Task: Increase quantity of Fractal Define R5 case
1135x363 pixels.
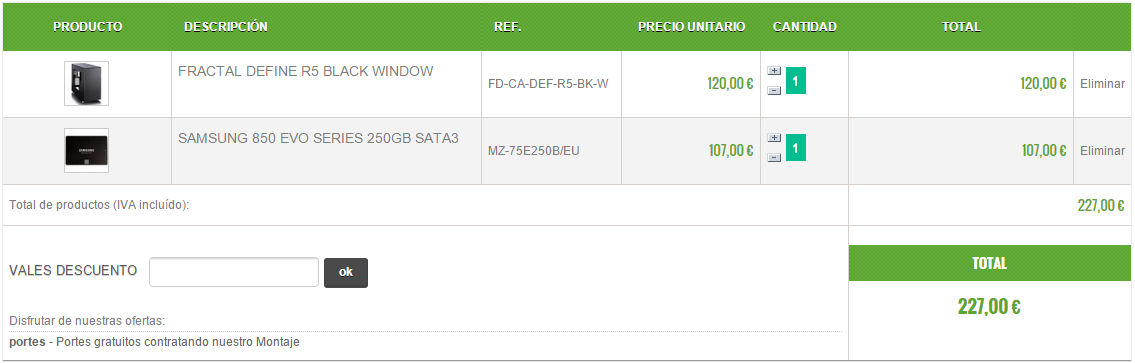Action: 774,71
